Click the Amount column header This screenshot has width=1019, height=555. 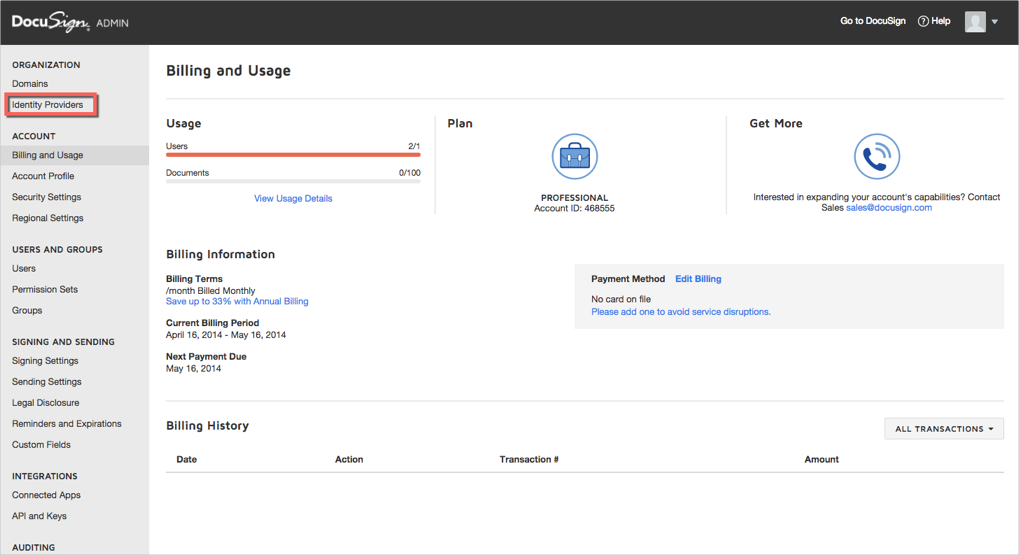coord(821,459)
